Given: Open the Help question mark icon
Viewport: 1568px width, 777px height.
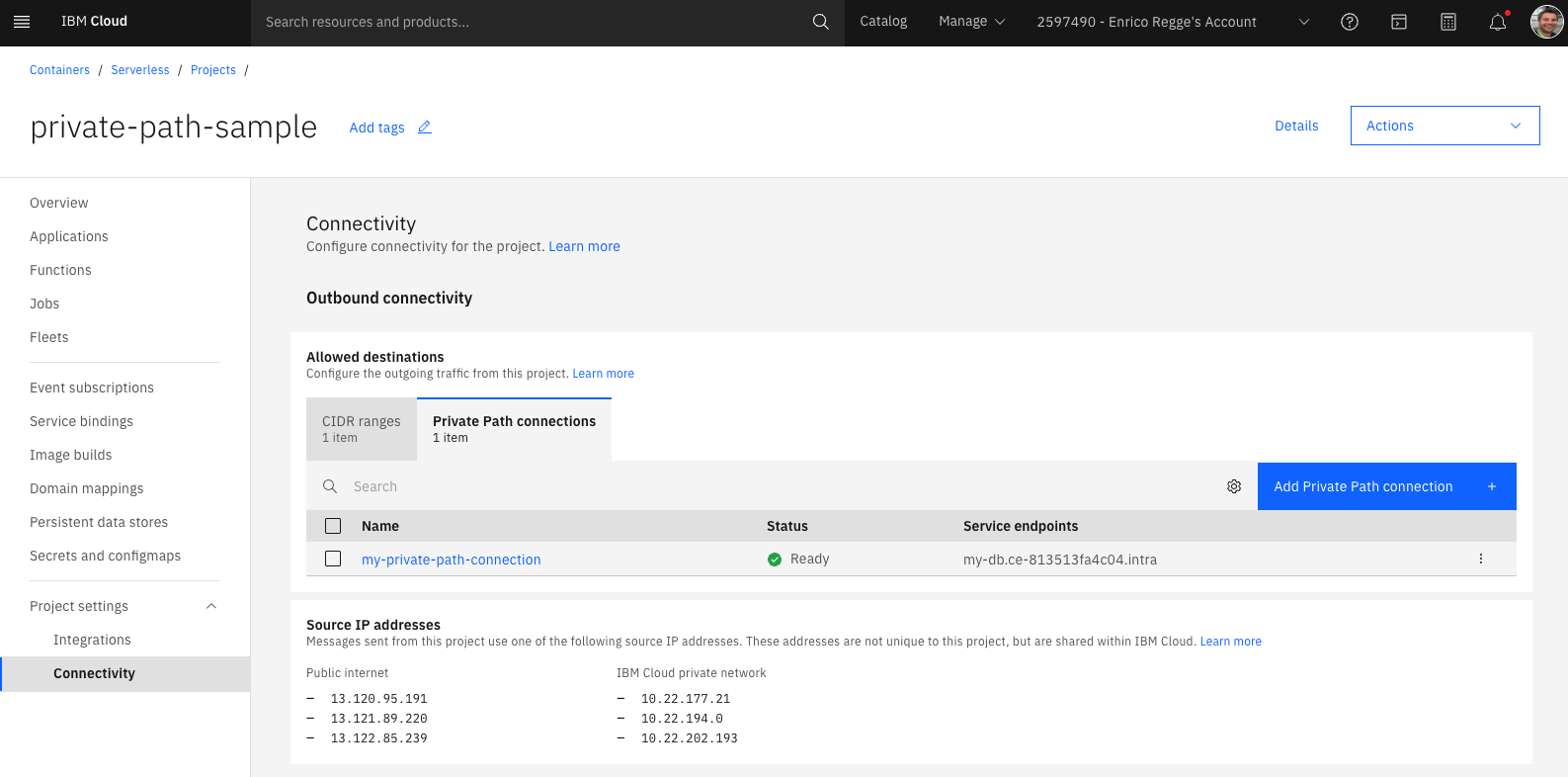Looking at the screenshot, I should point(1349,22).
